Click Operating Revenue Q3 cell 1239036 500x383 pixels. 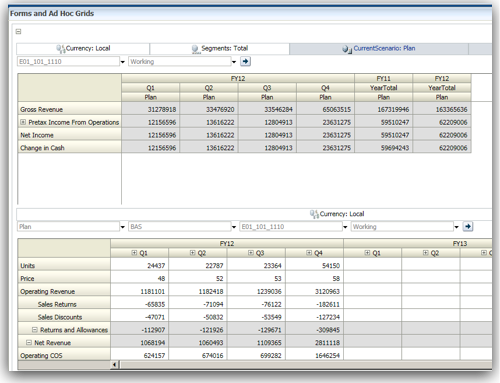(x=256, y=291)
